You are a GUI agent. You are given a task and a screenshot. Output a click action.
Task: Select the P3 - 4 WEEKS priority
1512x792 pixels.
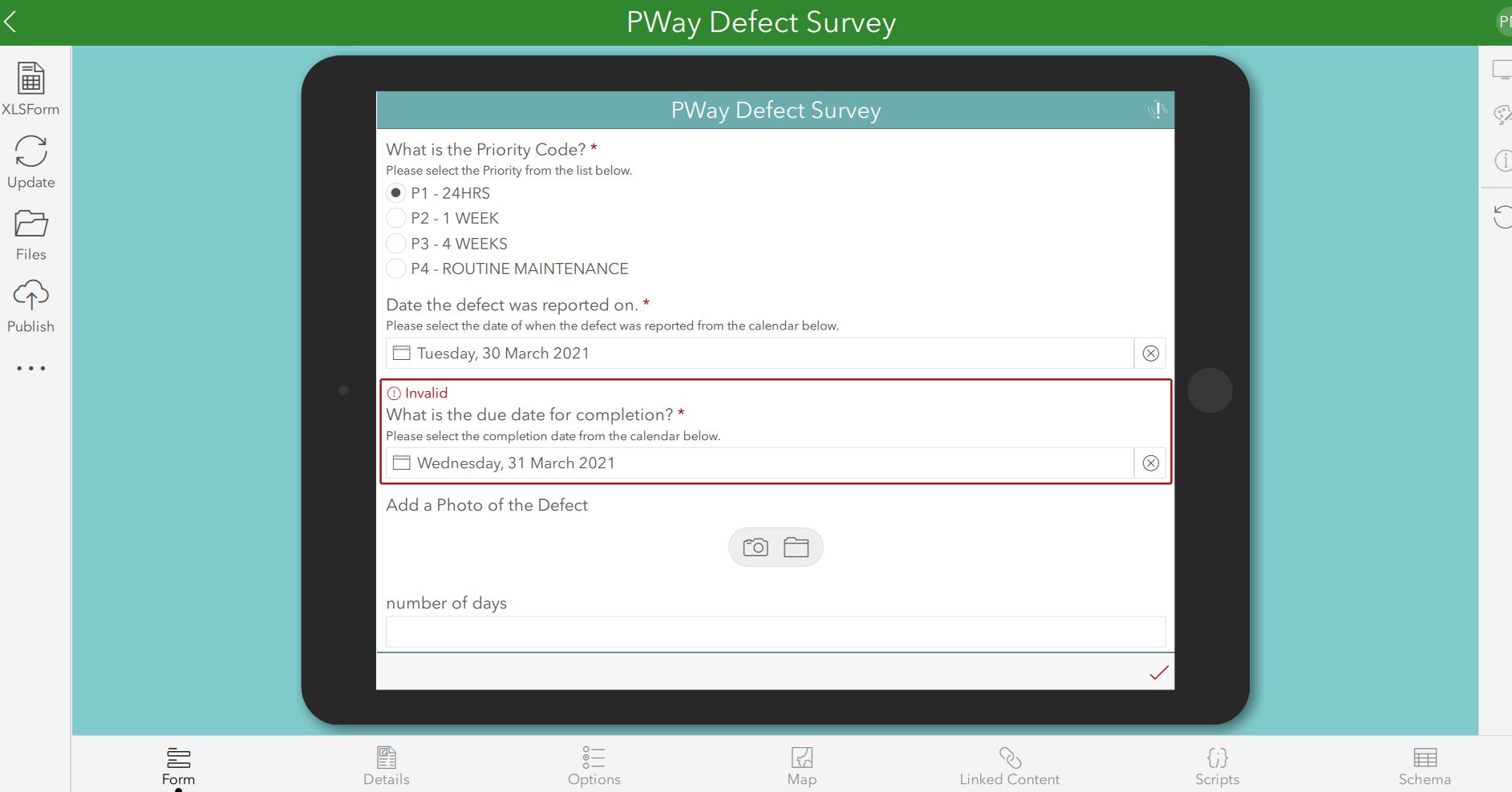click(396, 243)
